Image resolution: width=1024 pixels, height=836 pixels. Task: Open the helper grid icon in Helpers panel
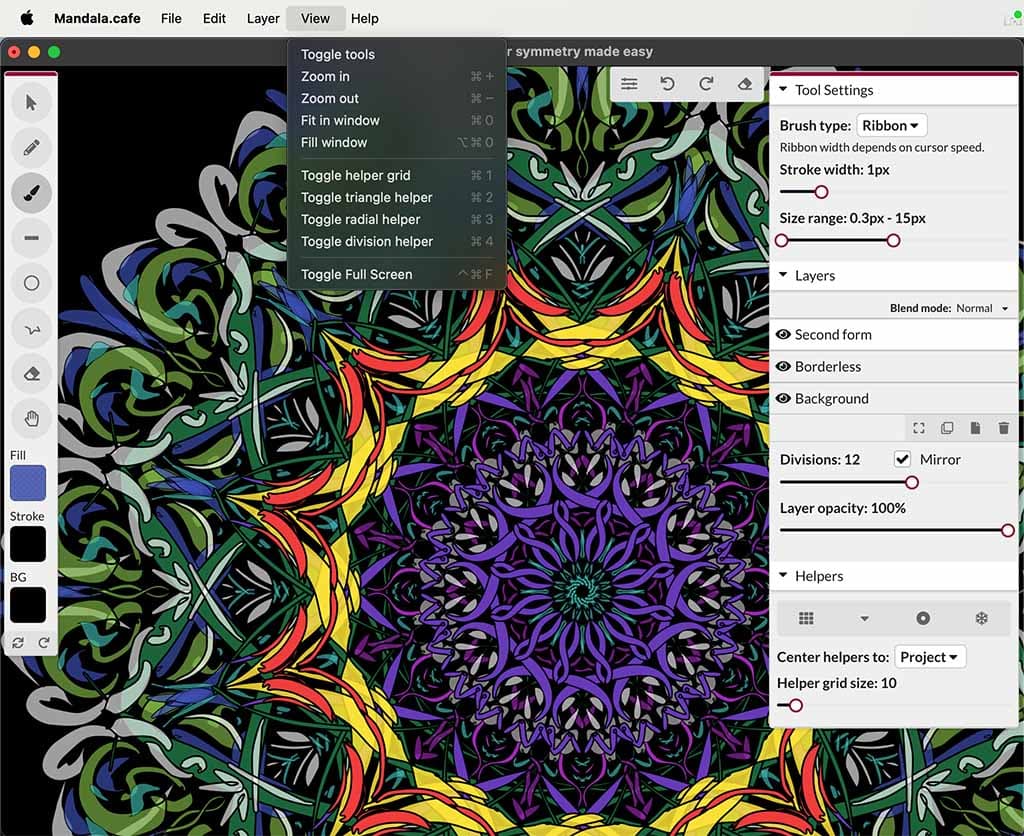pos(807,617)
